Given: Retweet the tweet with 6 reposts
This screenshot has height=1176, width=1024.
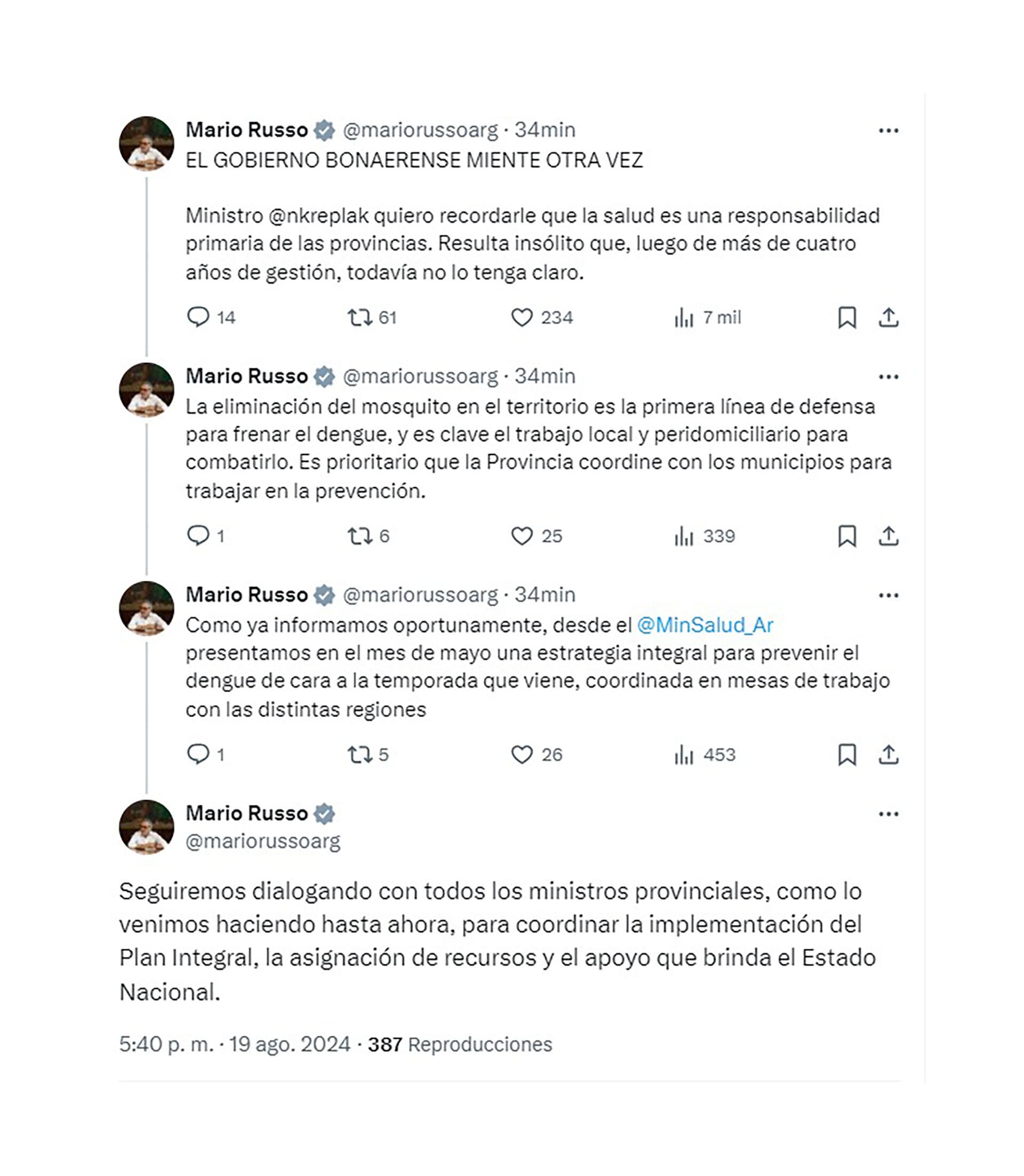Looking at the screenshot, I should tap(360, 536).
